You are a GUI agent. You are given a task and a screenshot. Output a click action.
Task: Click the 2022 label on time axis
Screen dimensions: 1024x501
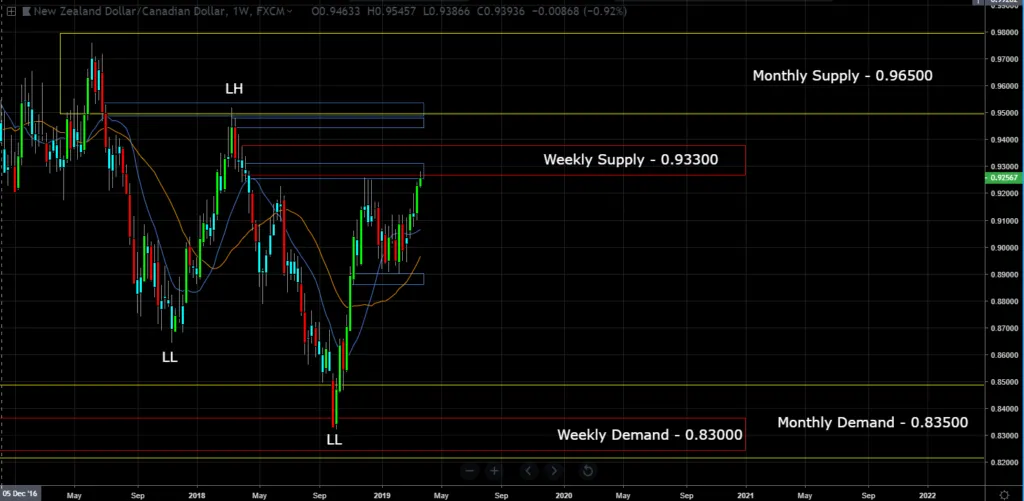point(927,495)
